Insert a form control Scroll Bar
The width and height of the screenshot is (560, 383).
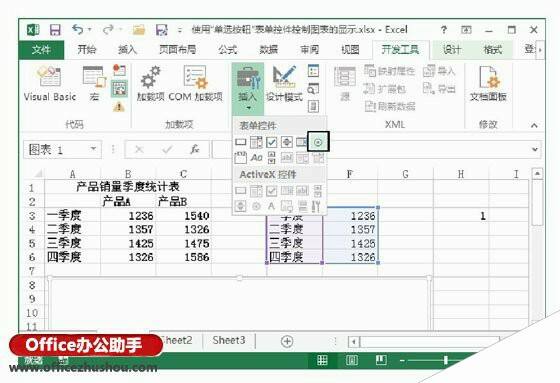pos(271,158)
